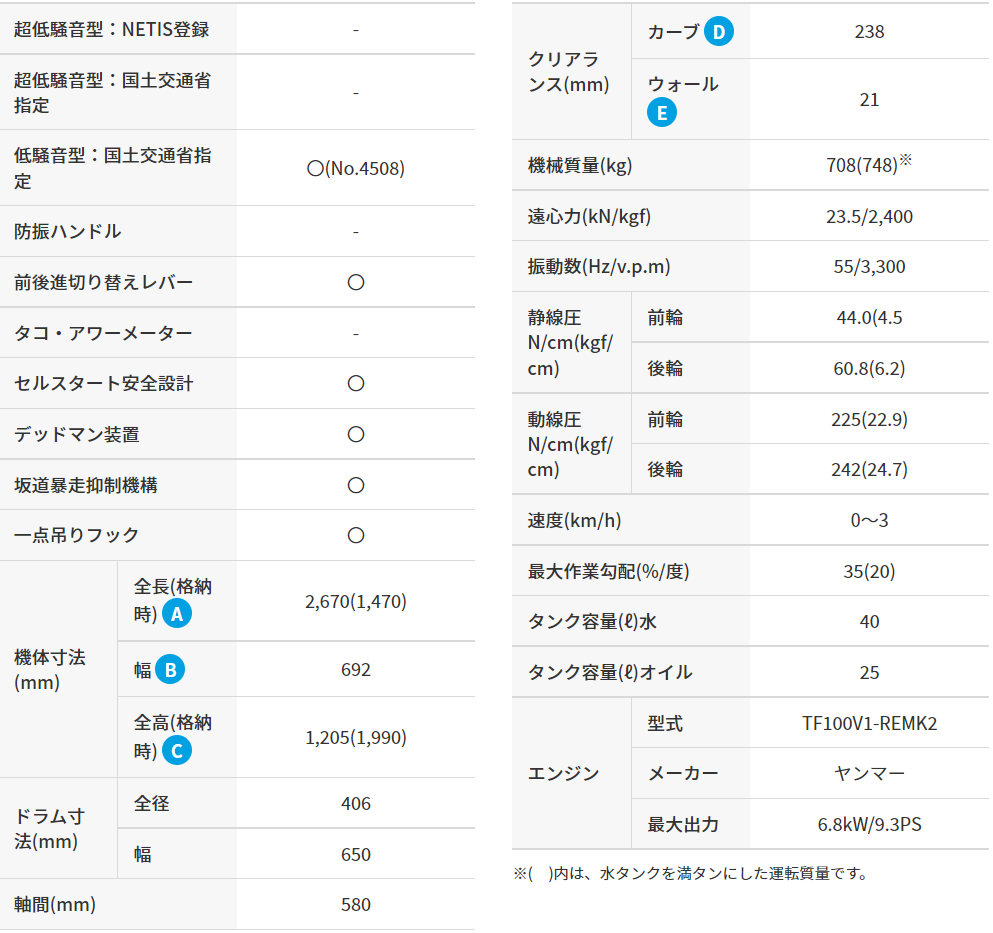Image resolution: width=993 pixels, height=933 pixels.
Task: Click the circle mark for セルスタート安全設計
Action: point(355,384)
